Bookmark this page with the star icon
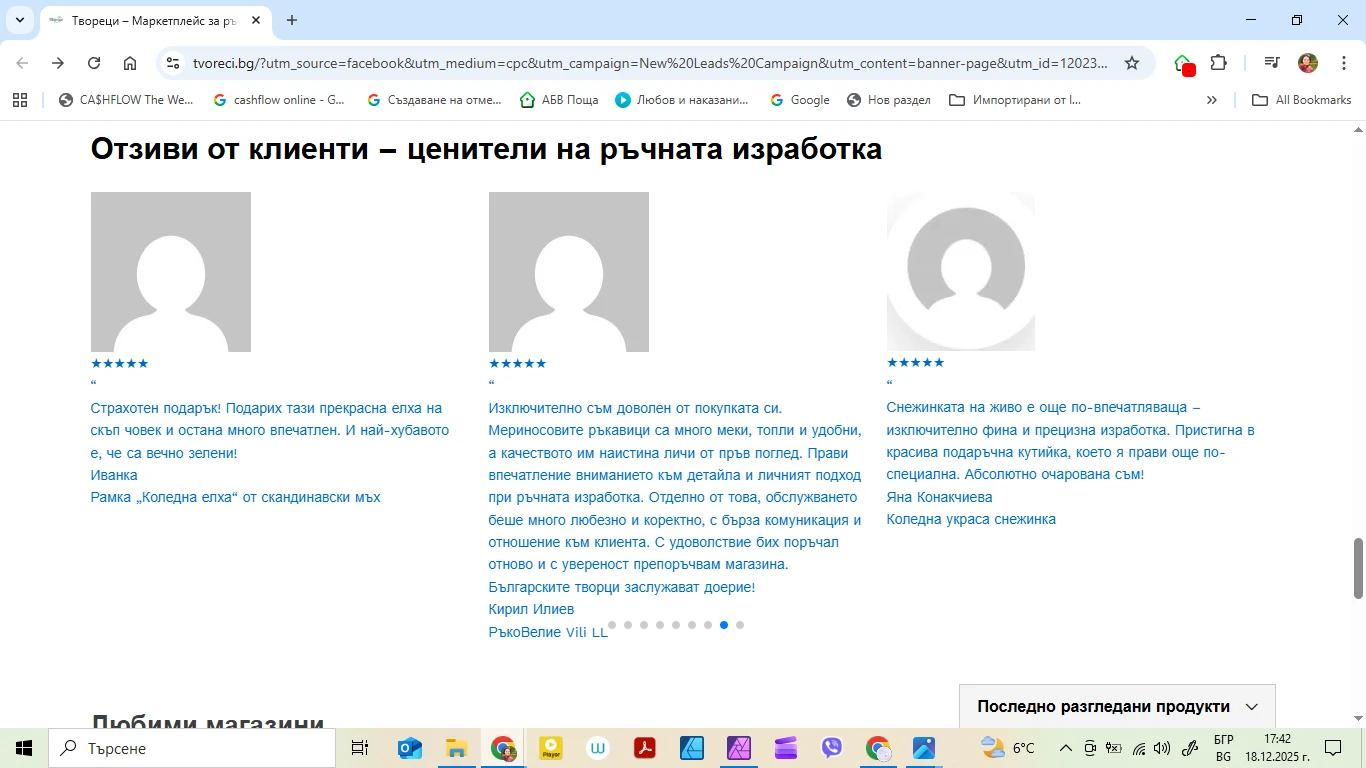Viewport: 1366px width, 768px height. [1132, 63]
